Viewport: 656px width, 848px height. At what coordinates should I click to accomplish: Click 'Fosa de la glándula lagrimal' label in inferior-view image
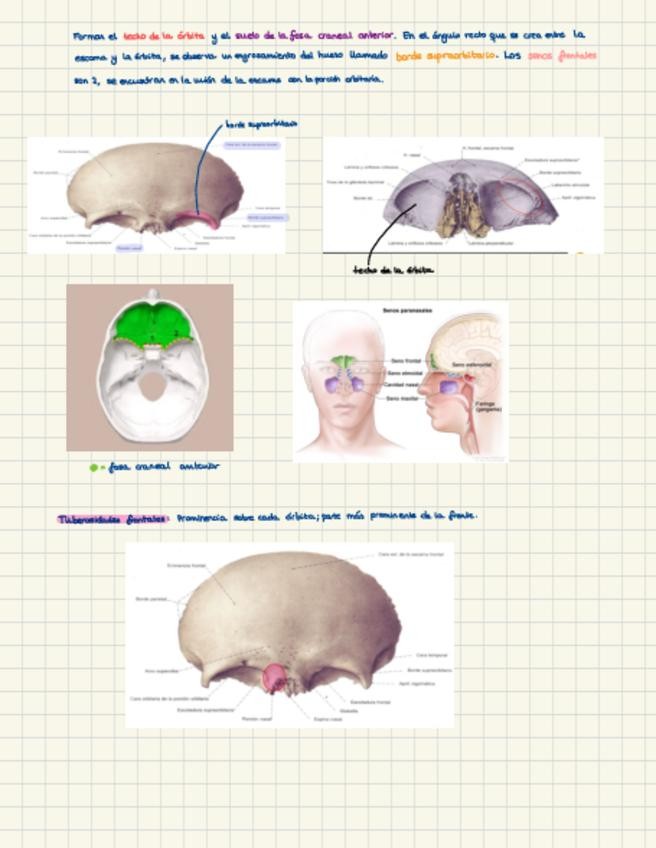[355, 182]
